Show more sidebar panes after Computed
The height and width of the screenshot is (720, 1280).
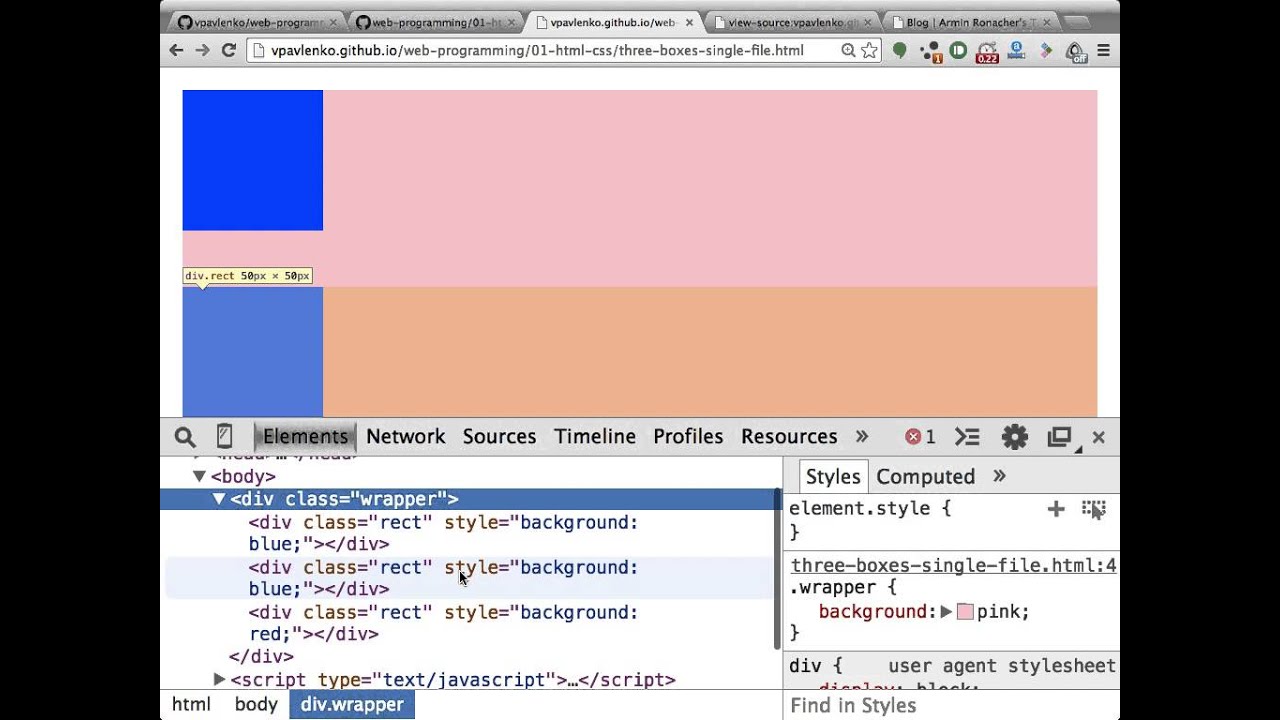pyautogui.click(x=999, y=477)
